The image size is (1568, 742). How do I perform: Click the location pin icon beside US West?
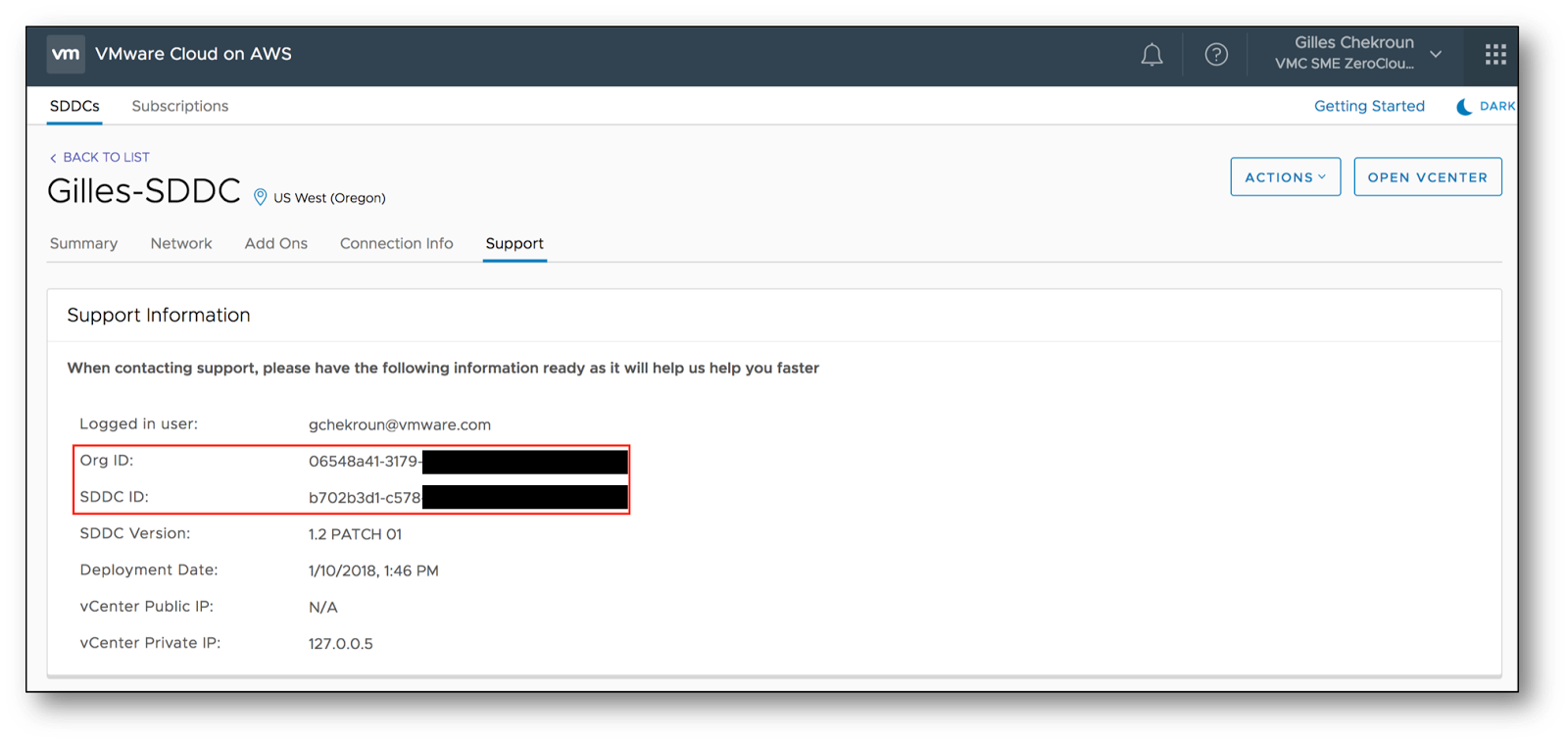(x=260, y=197)
